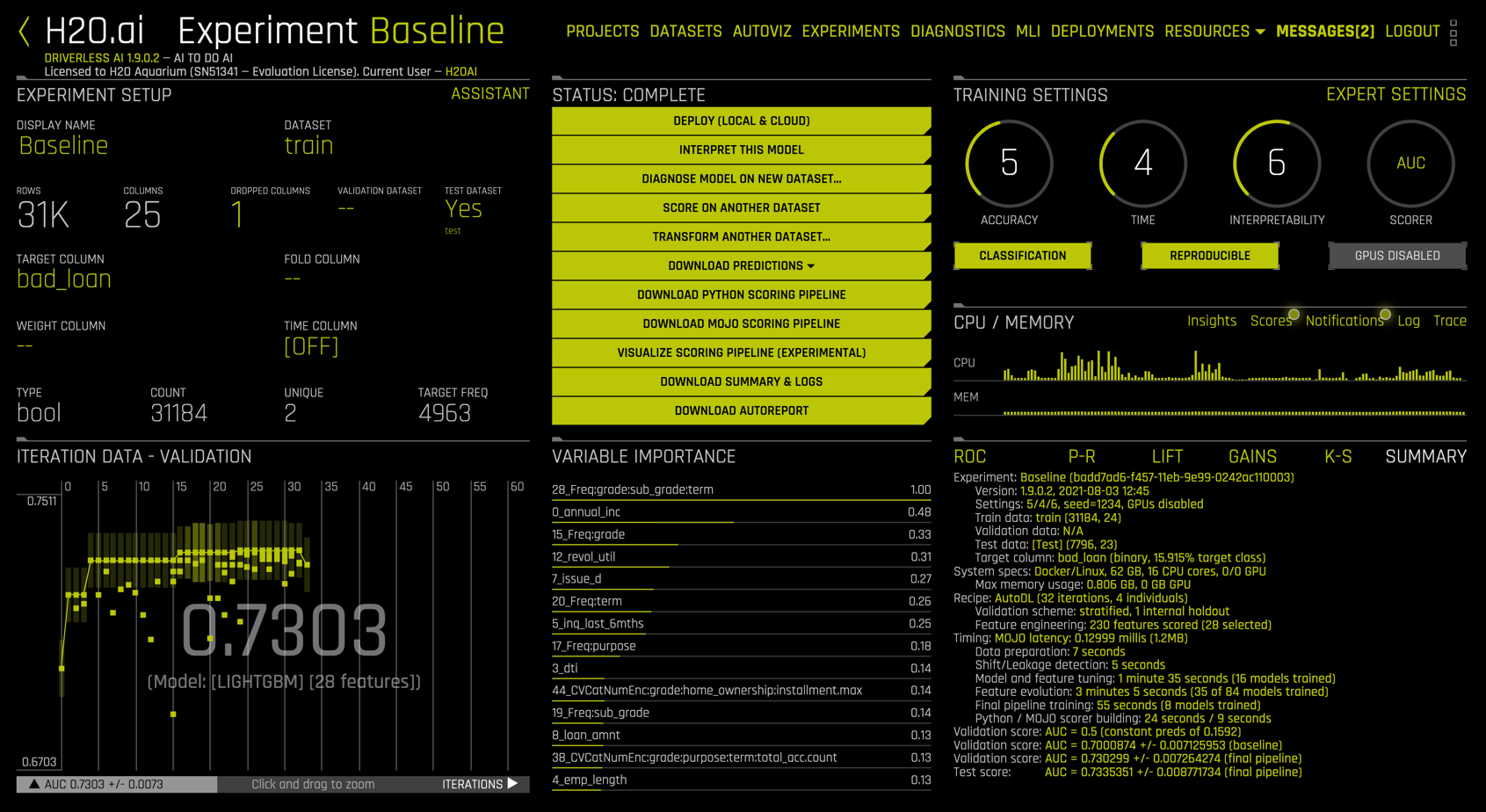Open the vertical dots menu at top right

pos(1453,33)
